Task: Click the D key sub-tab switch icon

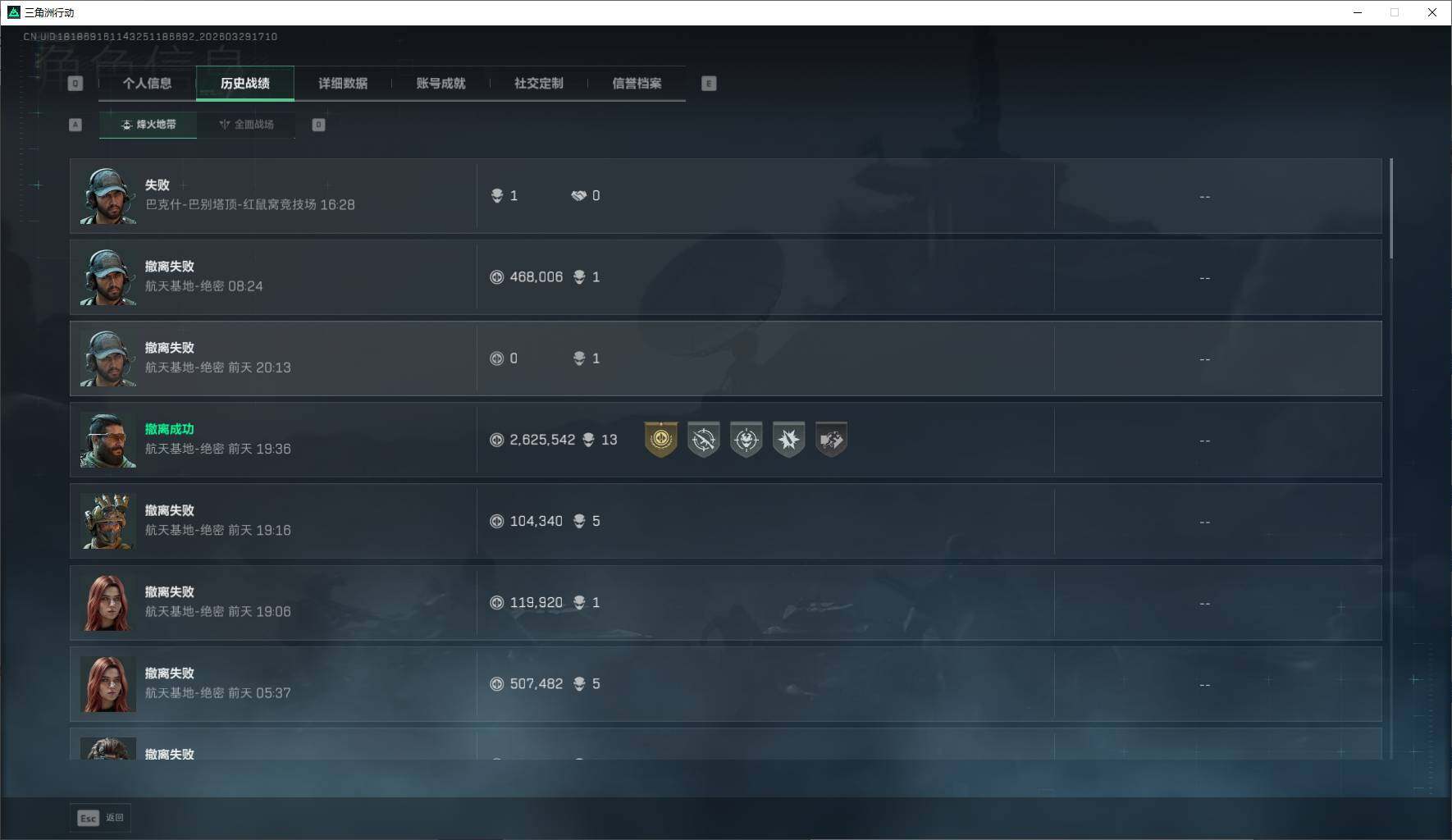Action: pyautogui.click(x=318, y=125)
